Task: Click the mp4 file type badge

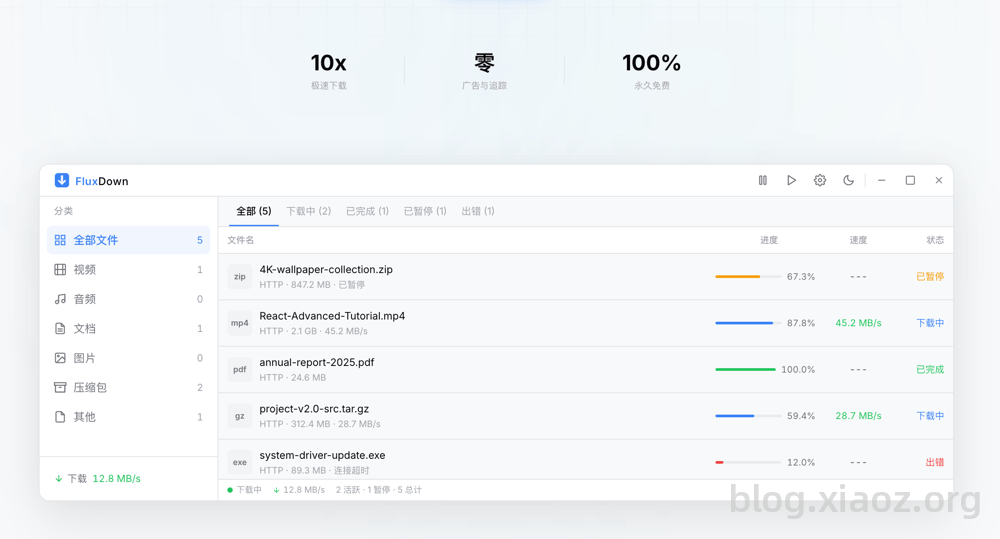Action: click(x=240, y=323)
